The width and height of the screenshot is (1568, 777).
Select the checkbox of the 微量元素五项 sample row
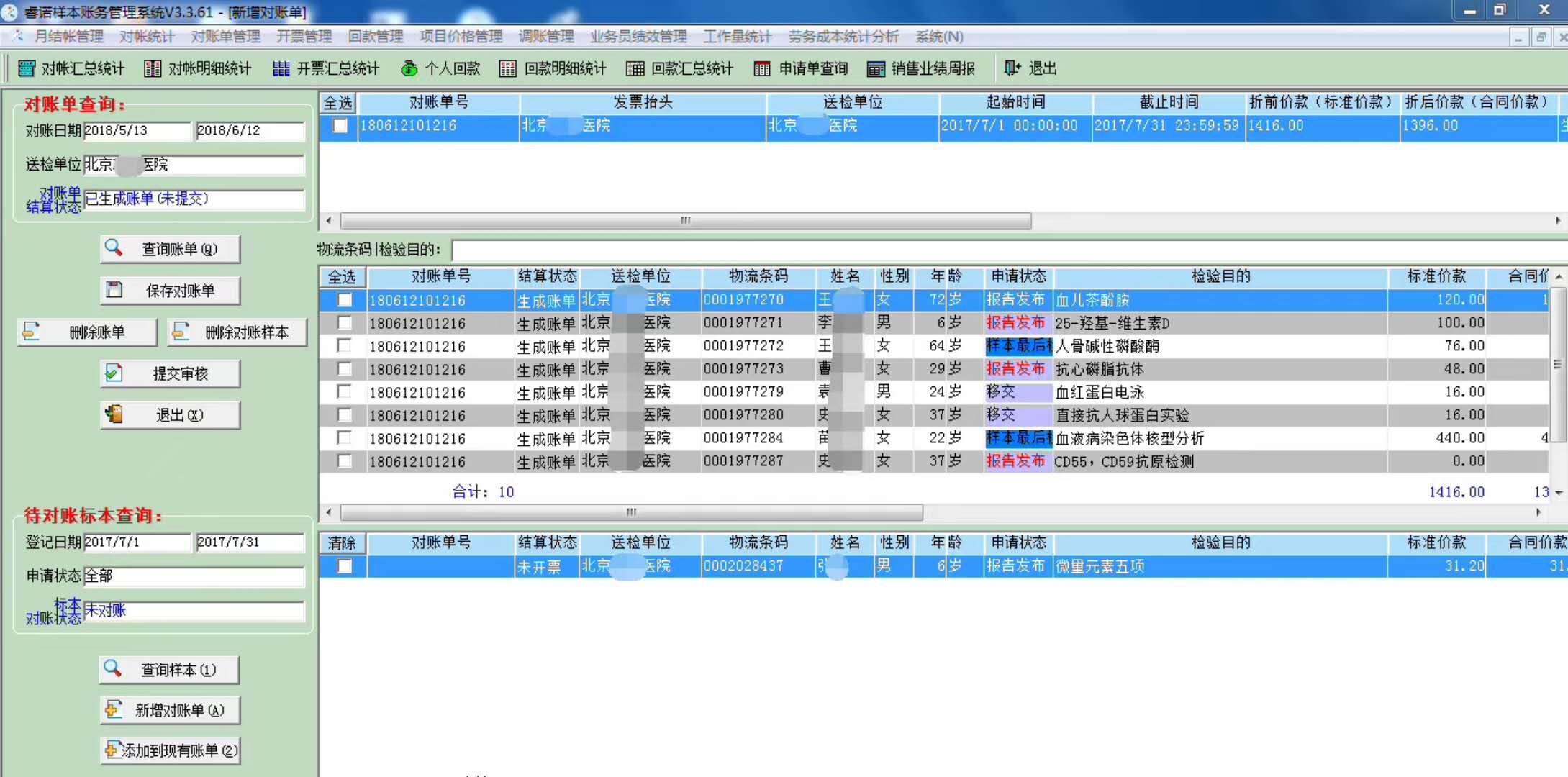point(345,566)
